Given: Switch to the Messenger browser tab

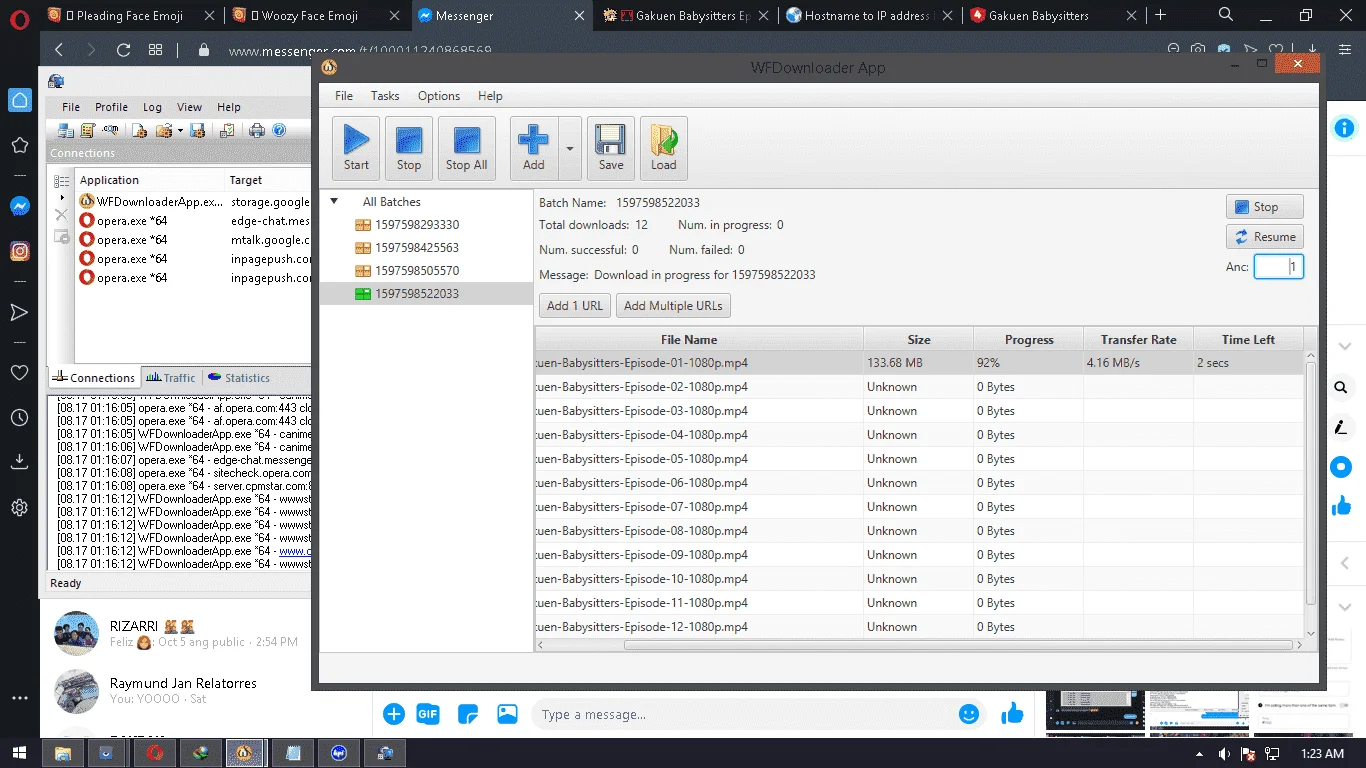Looking at the screenshot, I should [502, 16].
